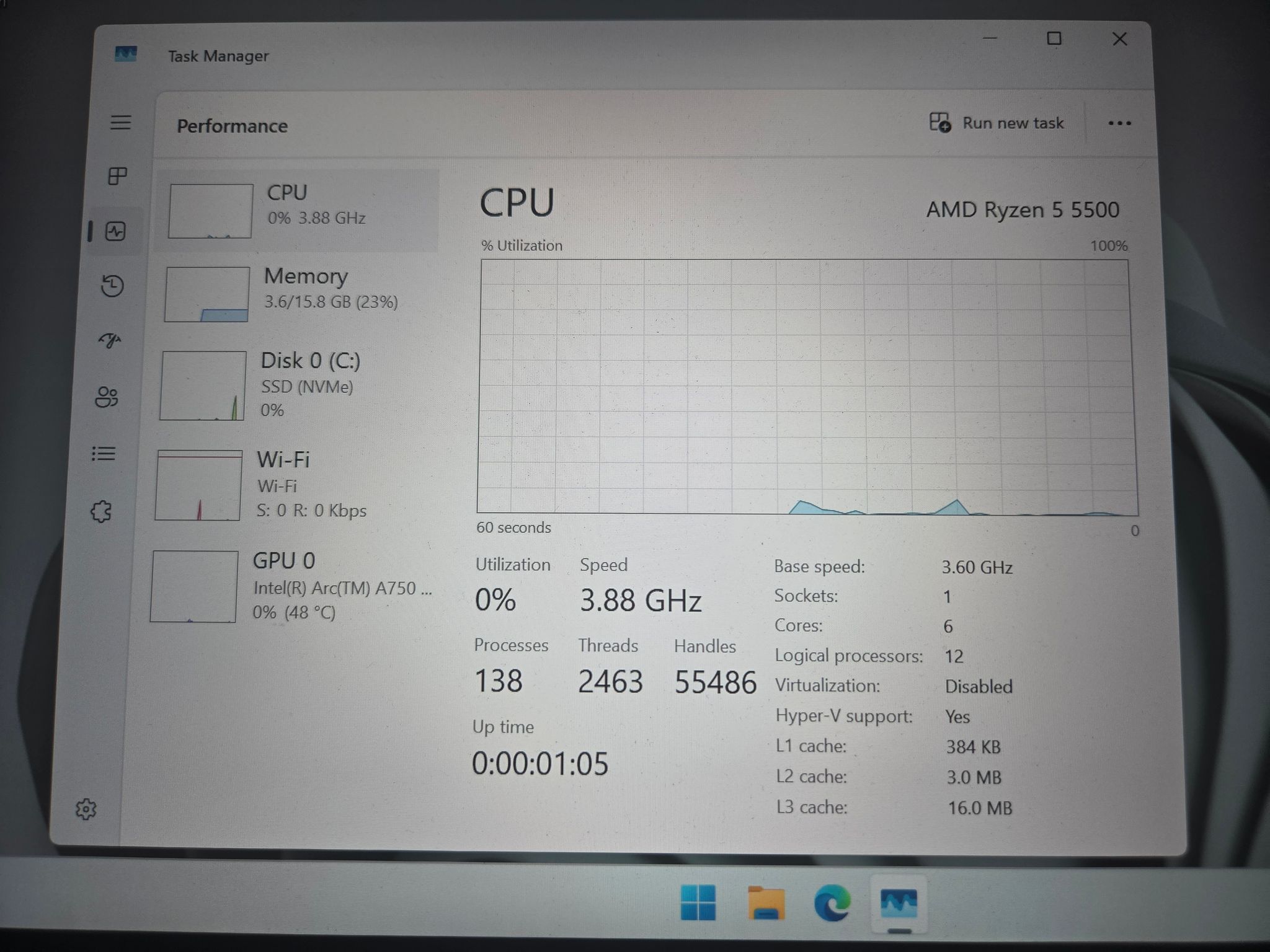Screen dimensions: 1270x952
Task: Click the Base speed 3.60 GHz value
Action: click(x=977, y=567)
